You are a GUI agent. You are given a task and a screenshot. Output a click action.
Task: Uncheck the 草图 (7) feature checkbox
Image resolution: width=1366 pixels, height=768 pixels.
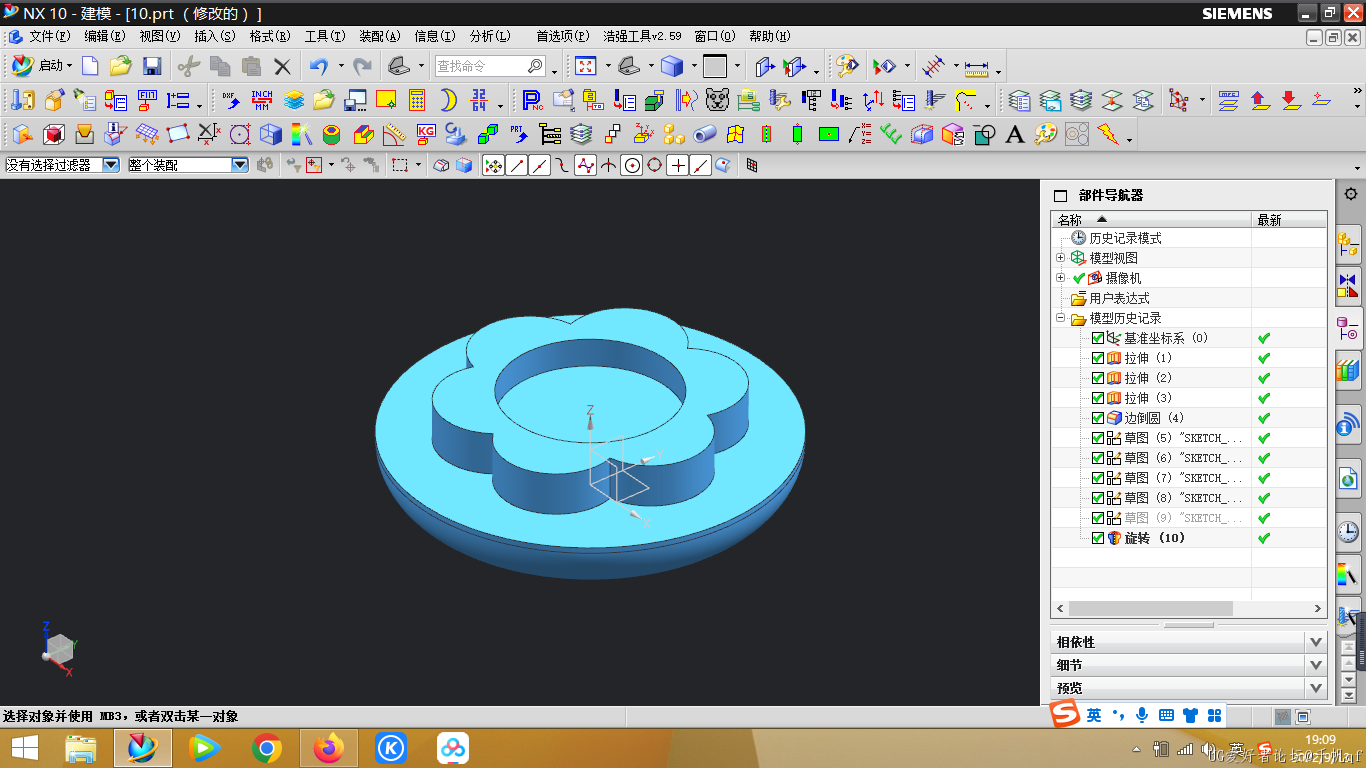click(1098, 478)
